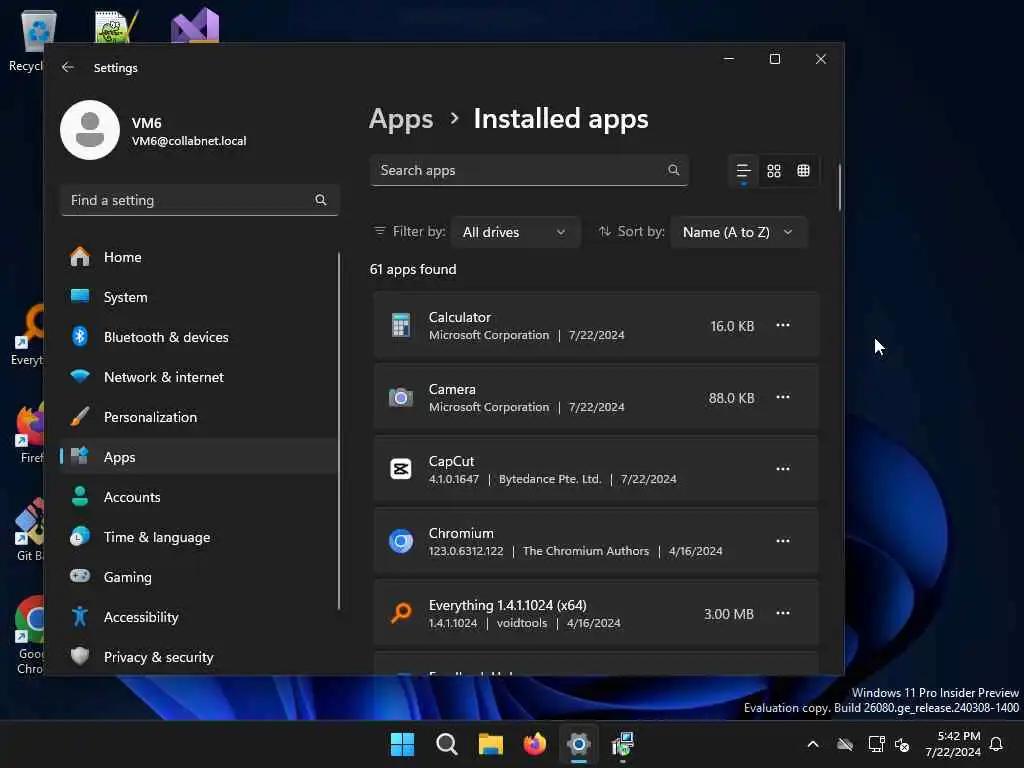The height and width of the screenshot is (768, 1024).
Task: Click the 3.00 MB size value
Action: point(729,614)
